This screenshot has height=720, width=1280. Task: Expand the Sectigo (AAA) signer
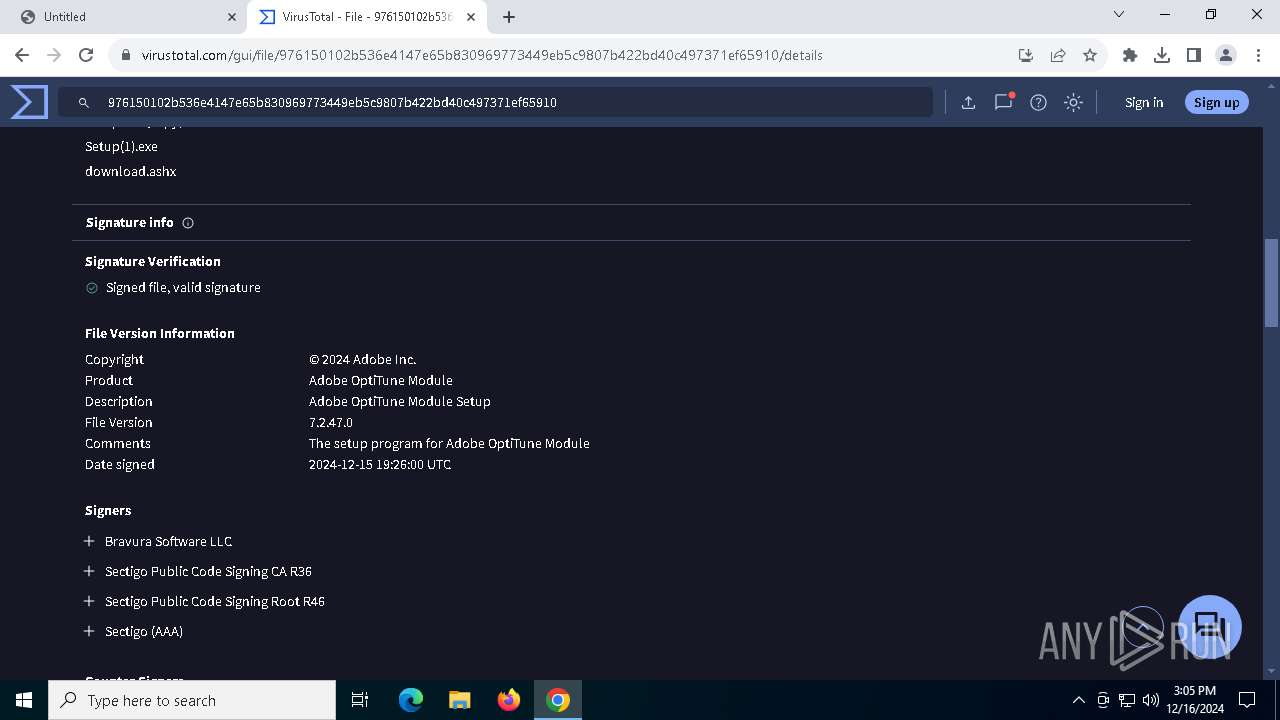pos(89,631)
